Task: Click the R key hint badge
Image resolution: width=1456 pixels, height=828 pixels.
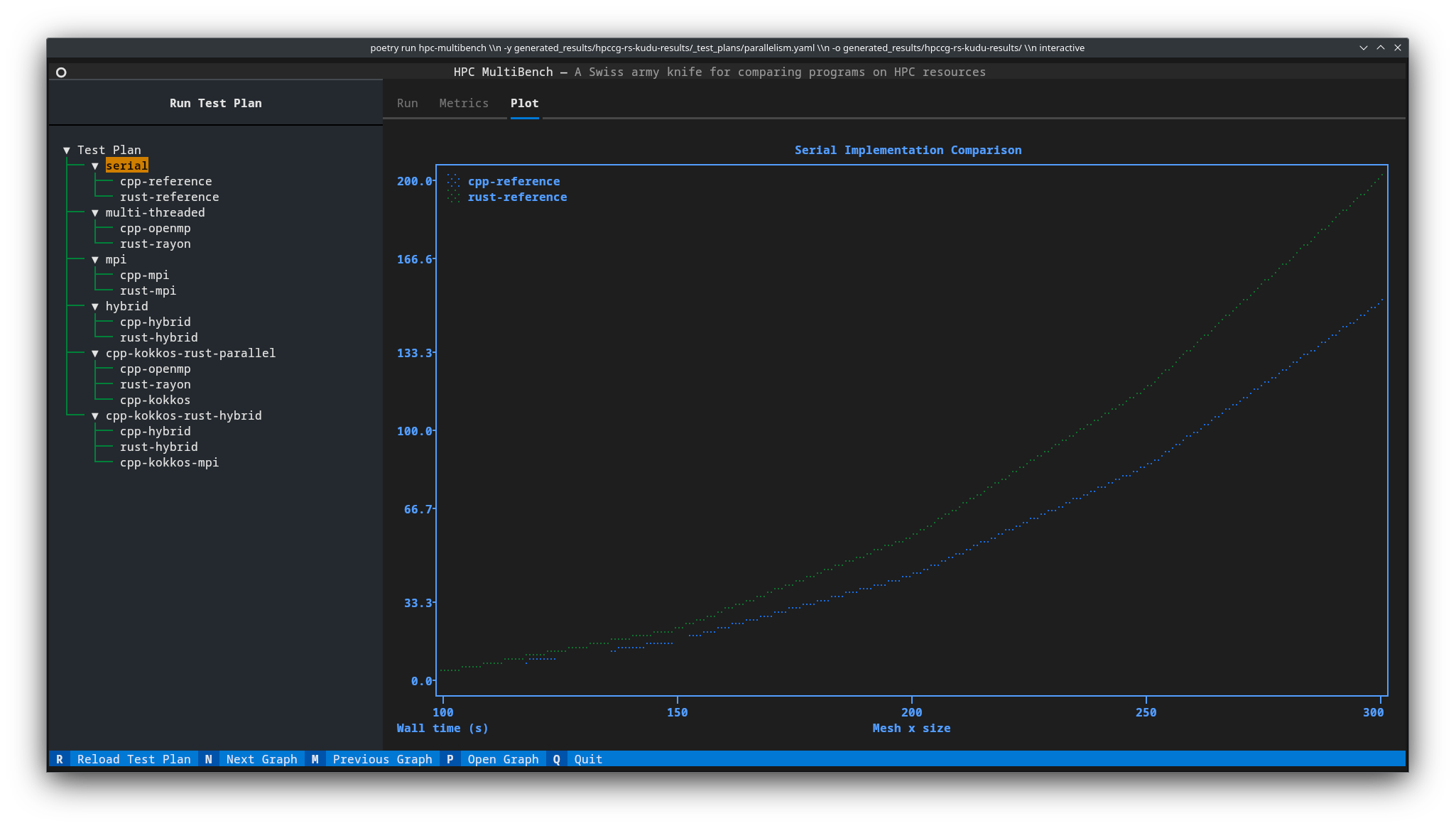Action: point(60,760)
